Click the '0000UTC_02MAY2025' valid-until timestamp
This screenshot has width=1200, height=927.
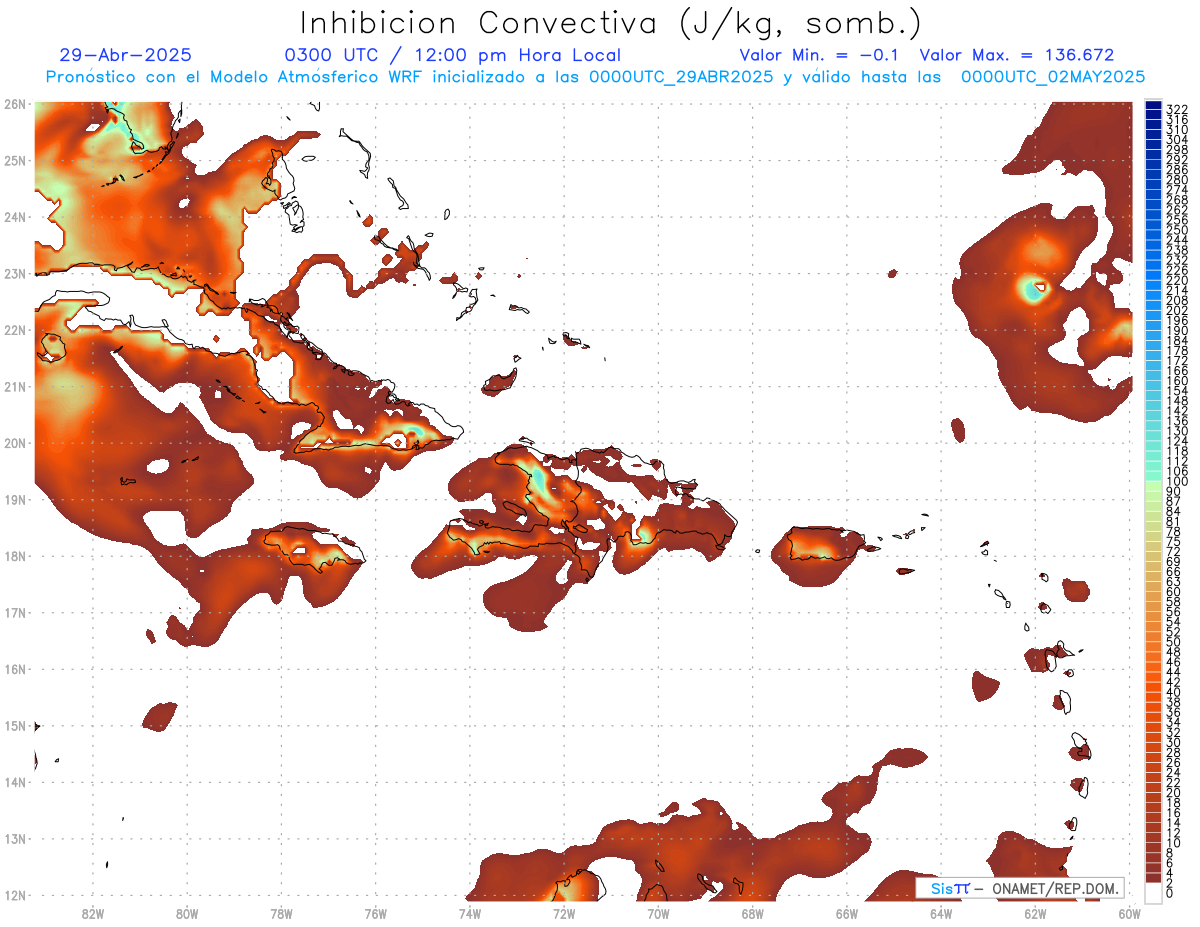(1053, 77)
